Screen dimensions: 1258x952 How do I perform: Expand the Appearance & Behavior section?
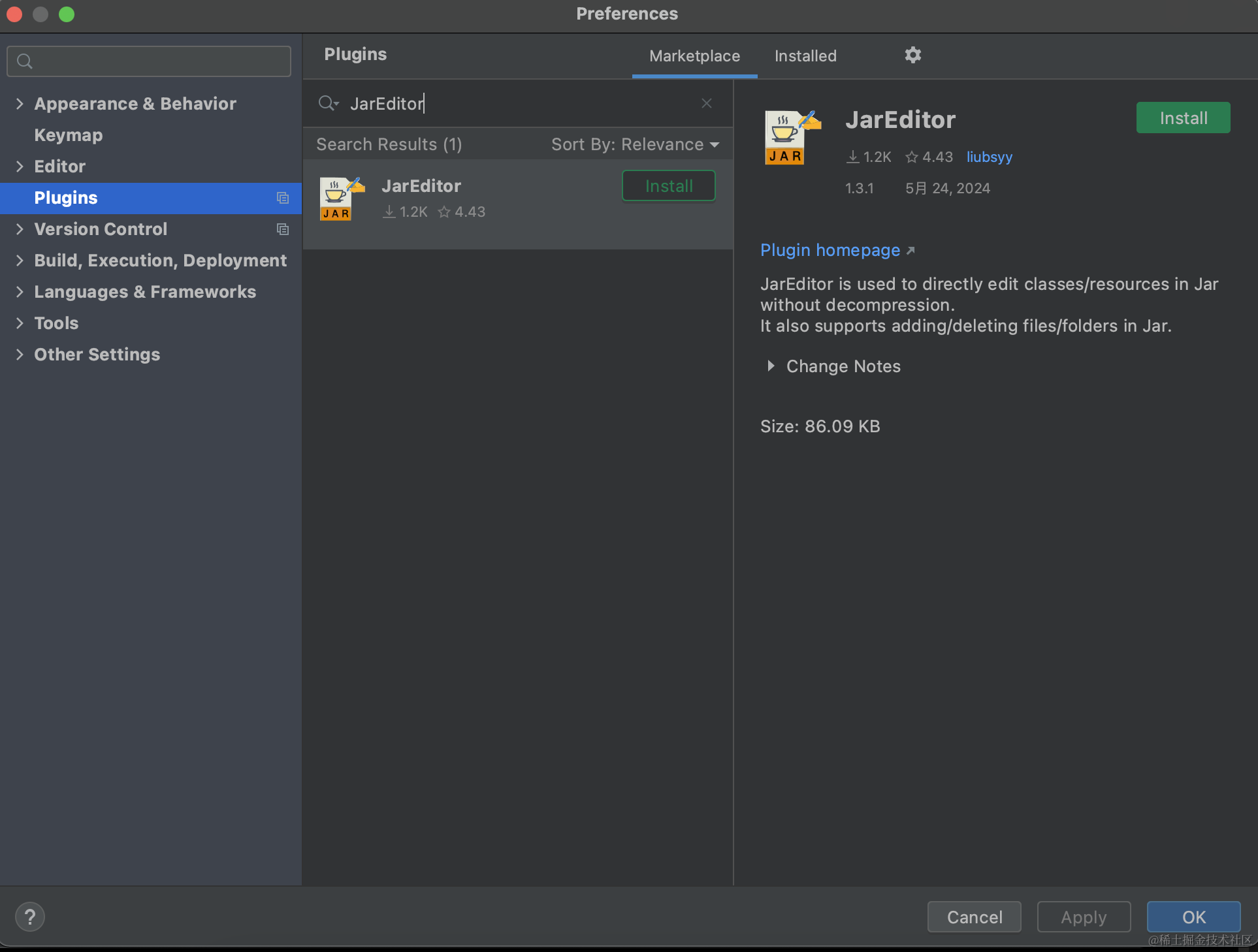coord(20,103)
